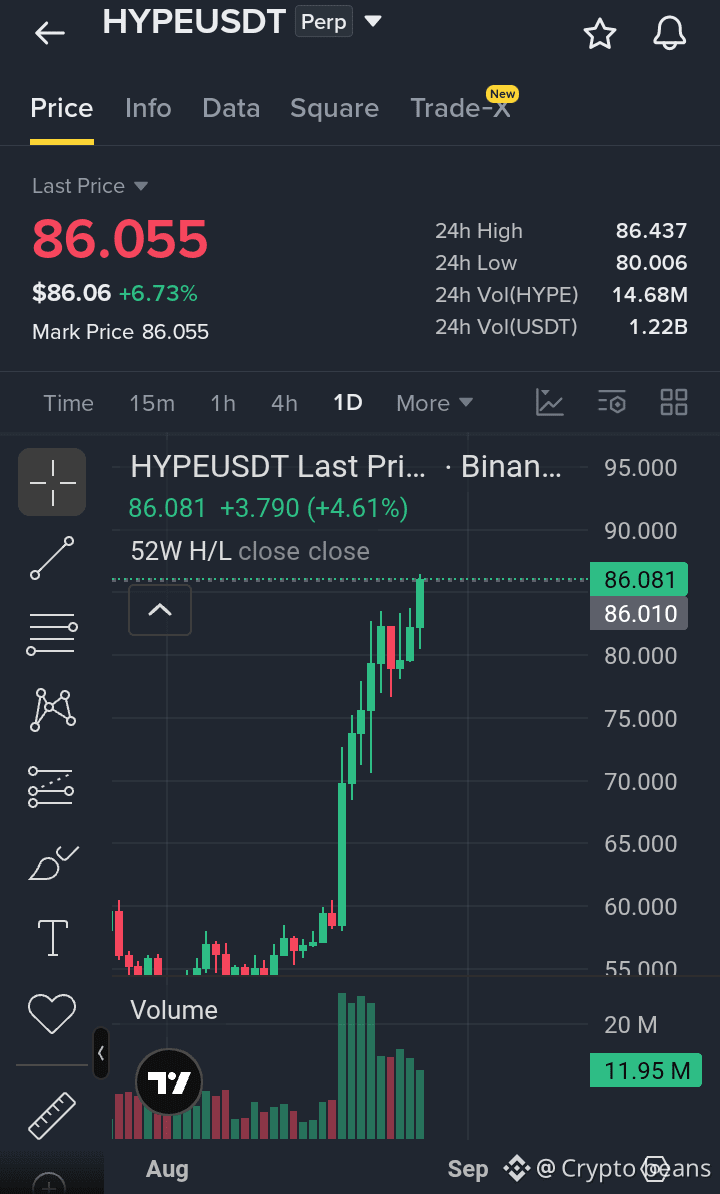Click the large 86.055 last price

[119, 238]
